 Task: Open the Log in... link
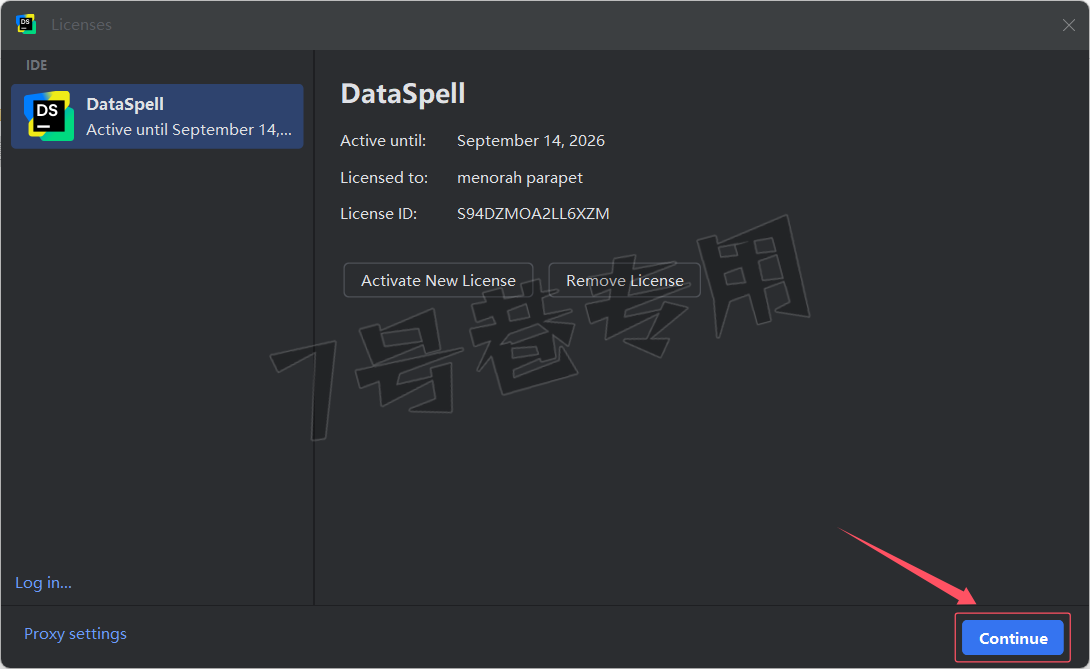(43, 582)
